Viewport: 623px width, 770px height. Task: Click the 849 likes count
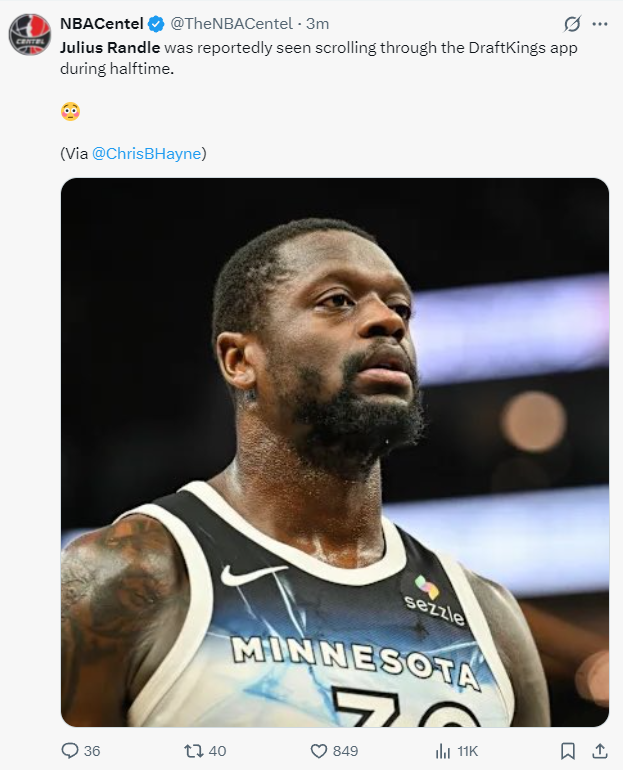[346, 751]
